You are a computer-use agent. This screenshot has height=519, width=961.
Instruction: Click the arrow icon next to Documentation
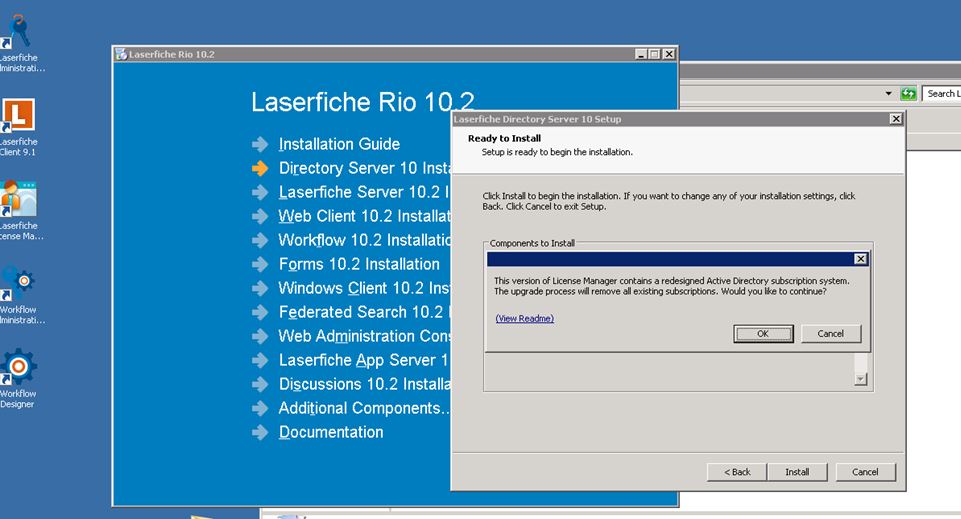coord(260,433)
